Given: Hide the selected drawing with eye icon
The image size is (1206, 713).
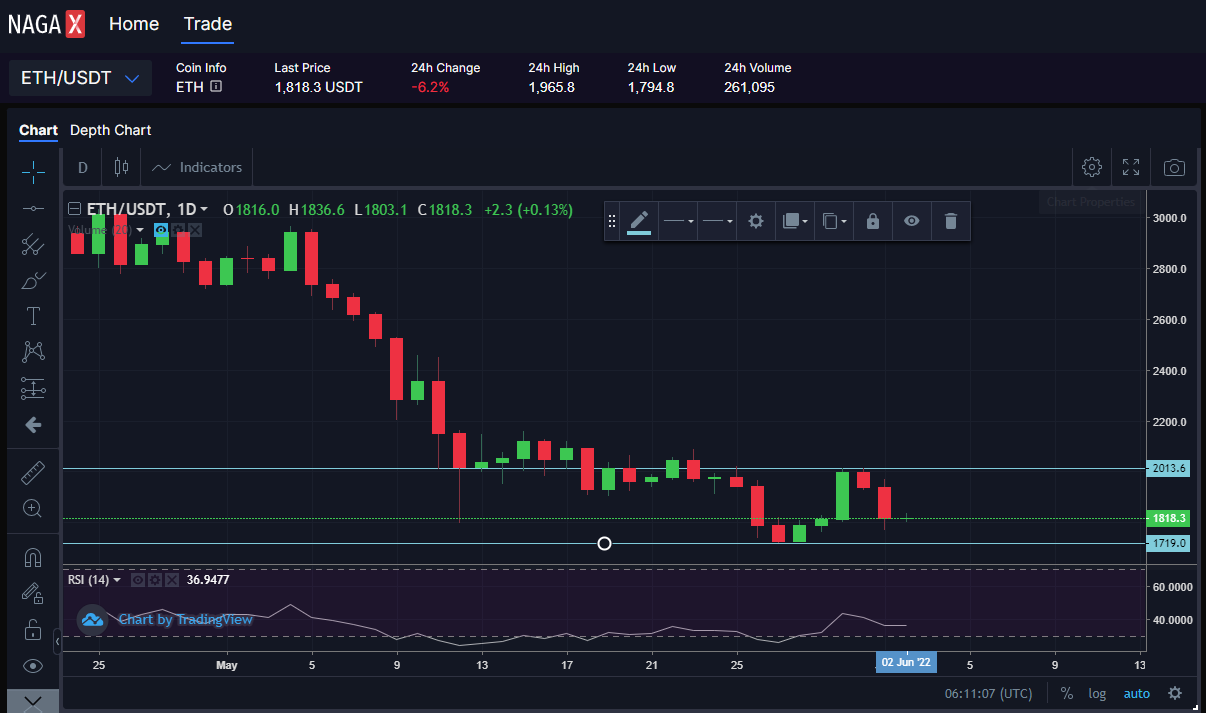Looking at the screenshot, I should tap(912, 221).
